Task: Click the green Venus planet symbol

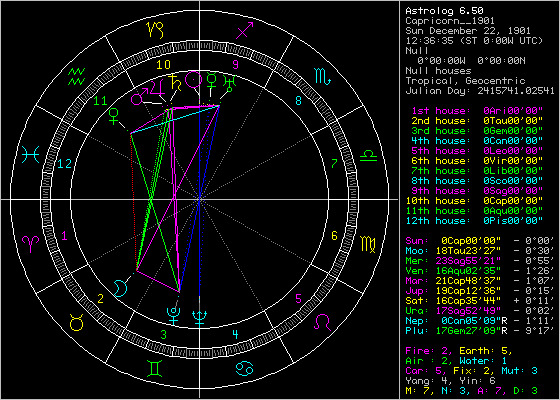Action: tap(114, 117)
